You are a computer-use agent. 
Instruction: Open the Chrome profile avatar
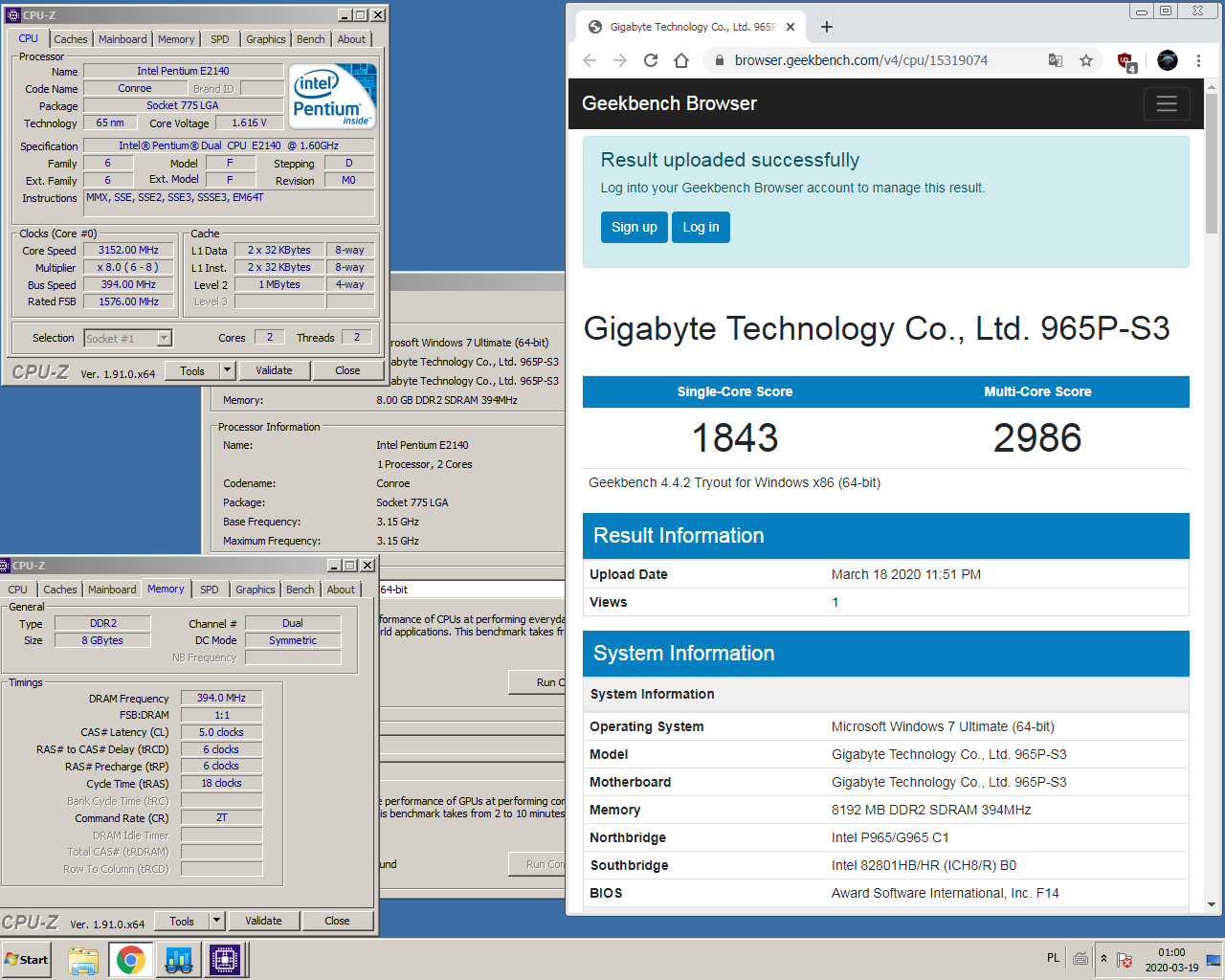[x=1168, y=60]
